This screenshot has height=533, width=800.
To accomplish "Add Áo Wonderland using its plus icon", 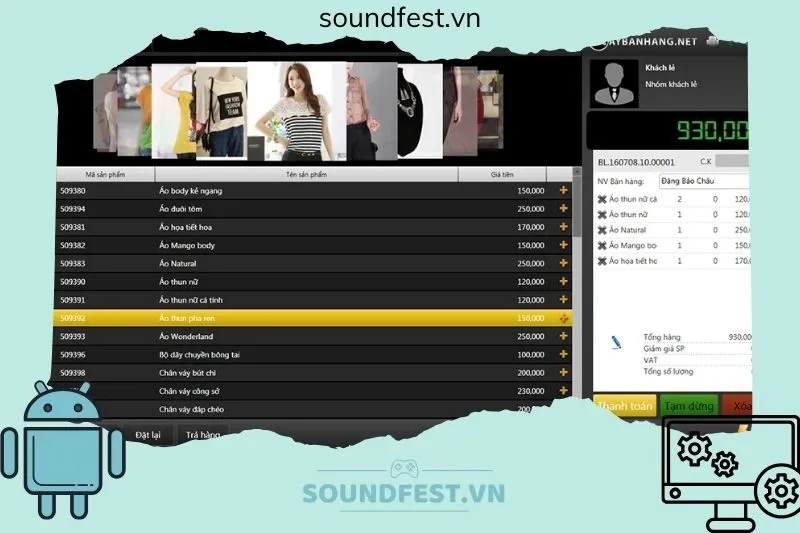I will point(563,336).
